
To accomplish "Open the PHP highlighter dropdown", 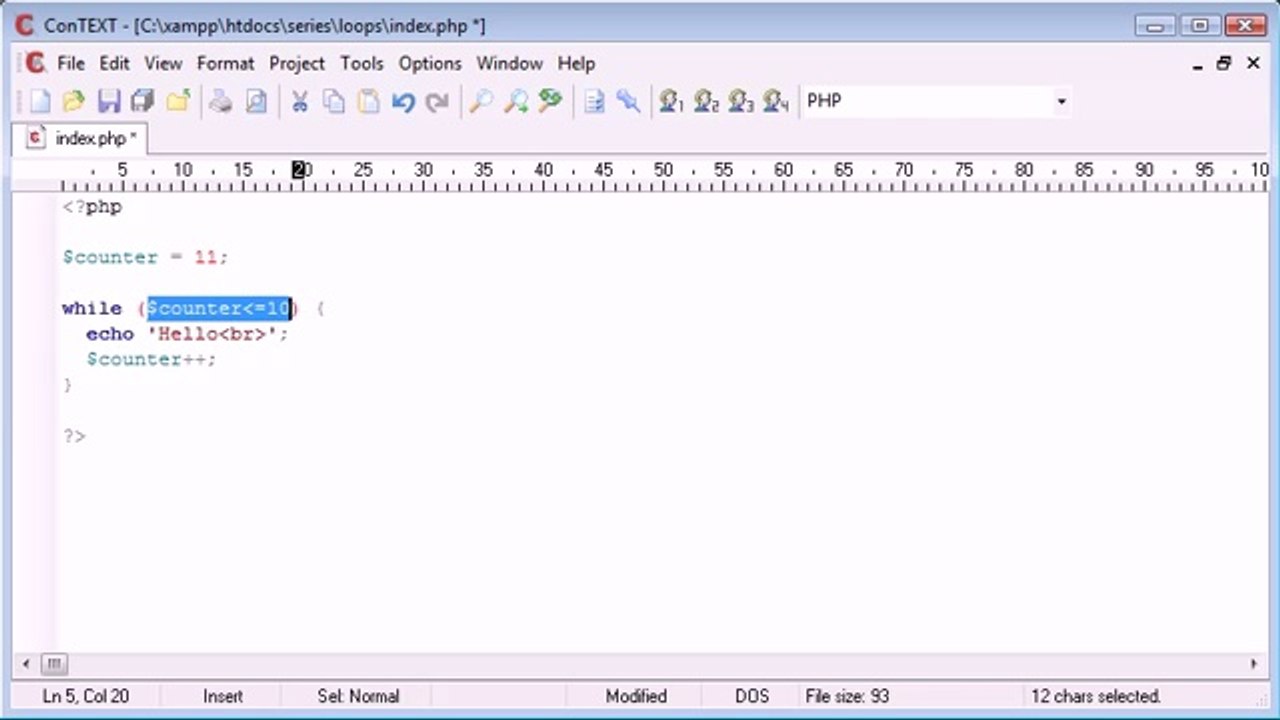I will (x=1061, y=101).
